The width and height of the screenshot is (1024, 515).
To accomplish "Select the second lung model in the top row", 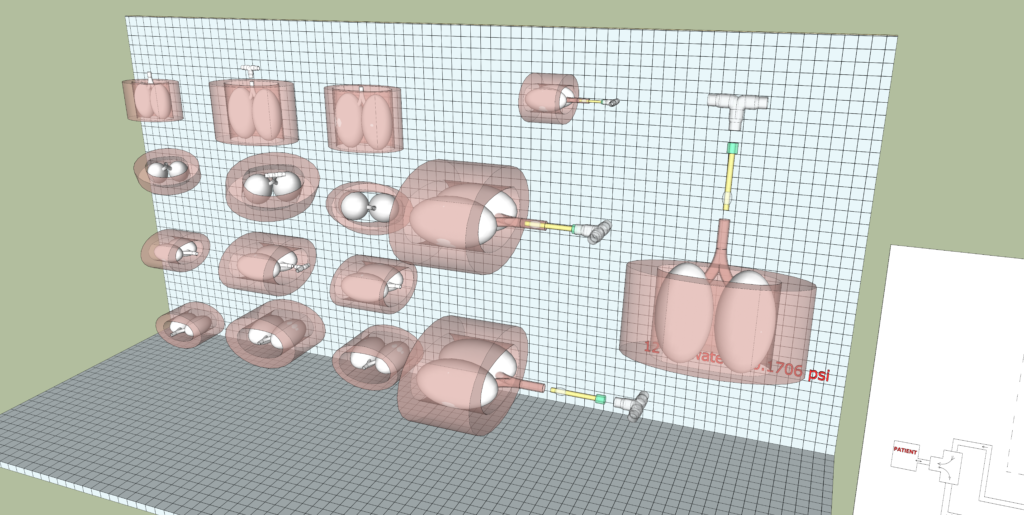I will click(253, 112).
